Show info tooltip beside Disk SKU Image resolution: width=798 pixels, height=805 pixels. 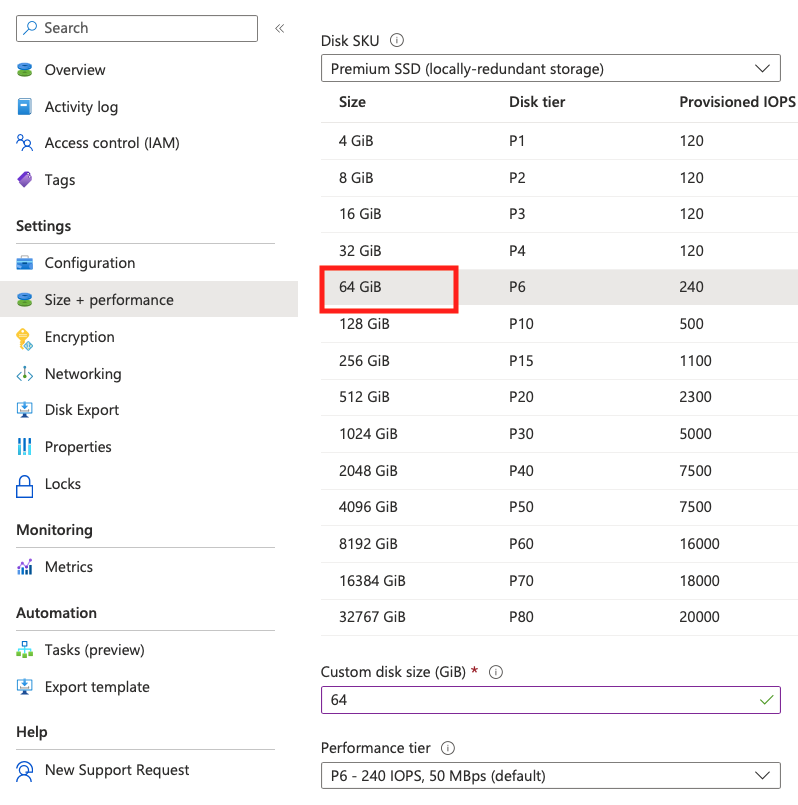[397, 41]
